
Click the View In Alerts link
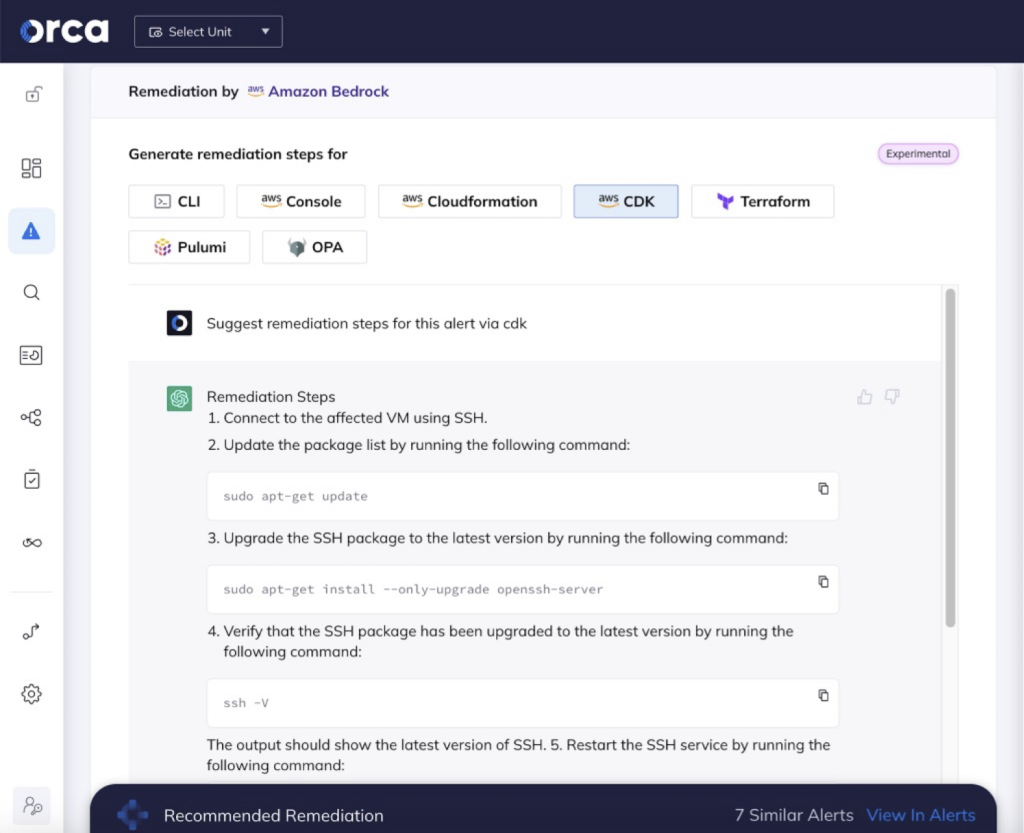[x=920, y=815]
